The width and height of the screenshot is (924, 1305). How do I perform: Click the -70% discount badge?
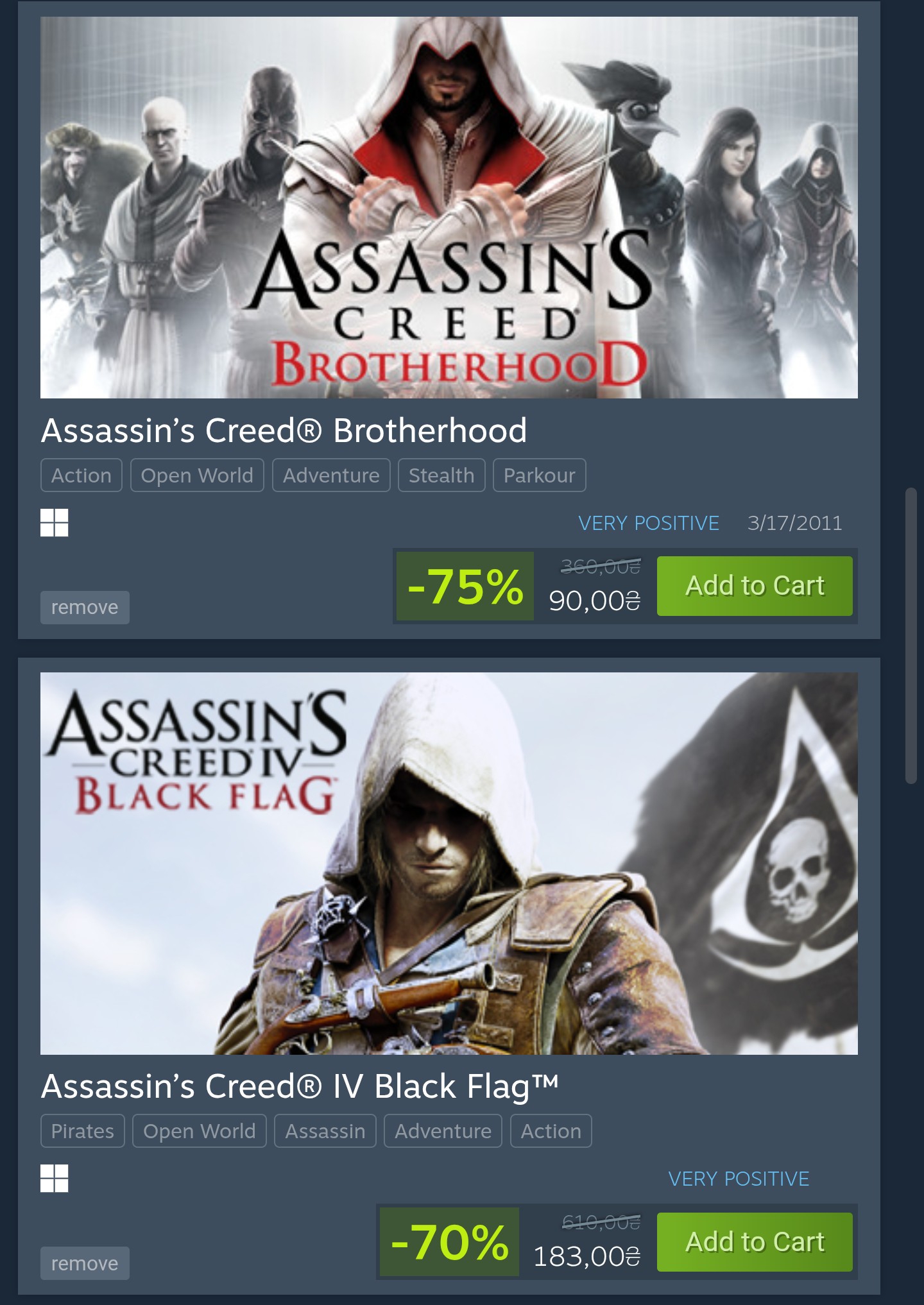tap(449, 1241)
